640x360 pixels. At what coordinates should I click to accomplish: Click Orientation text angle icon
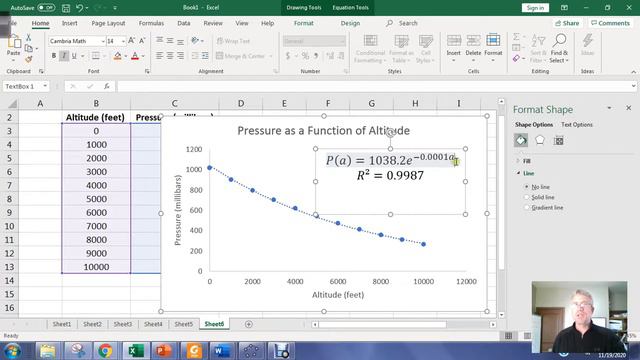click(196, 40)
